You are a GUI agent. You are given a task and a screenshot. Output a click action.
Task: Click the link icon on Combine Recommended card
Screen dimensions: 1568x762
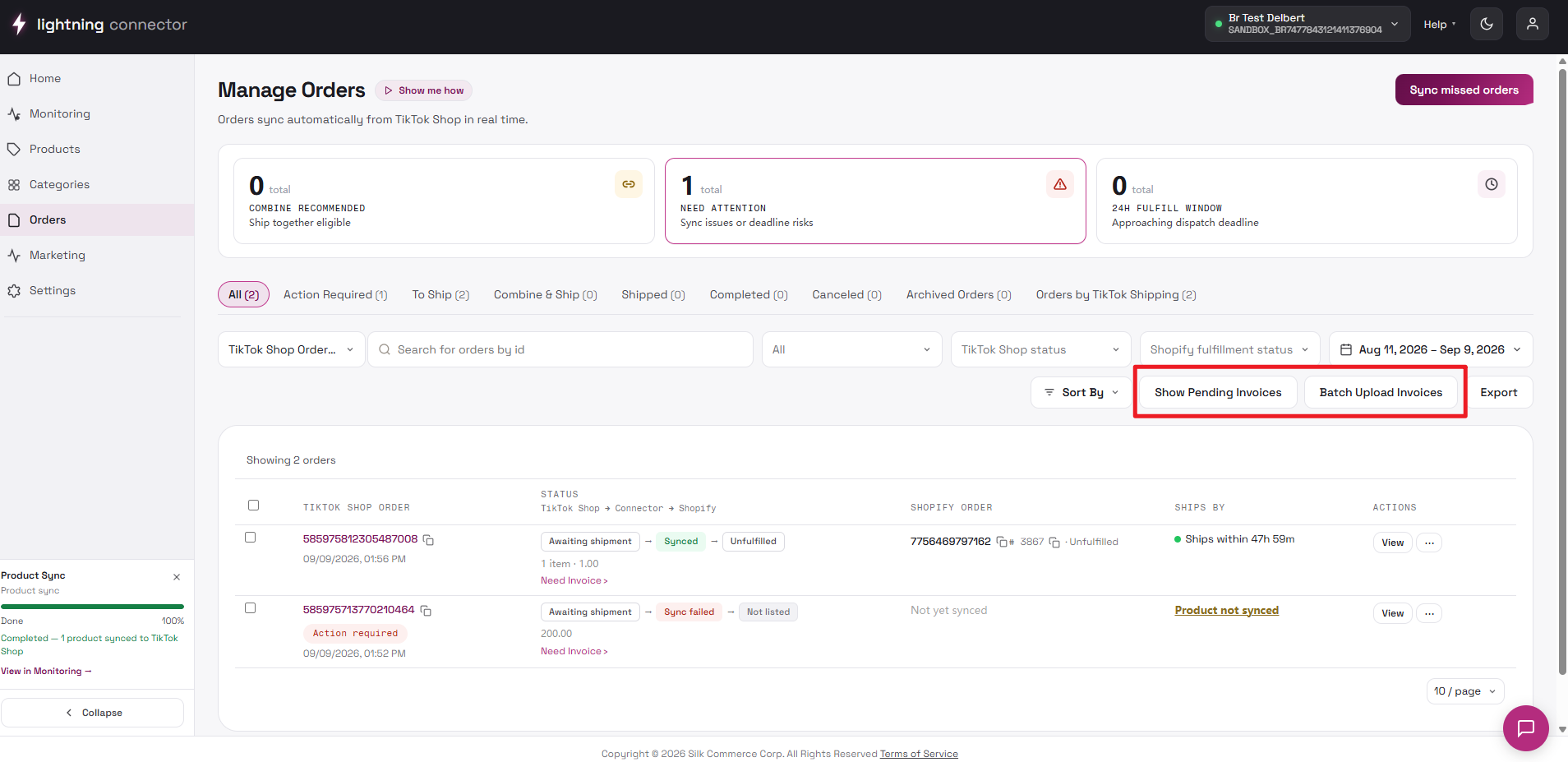coord(629,184)
